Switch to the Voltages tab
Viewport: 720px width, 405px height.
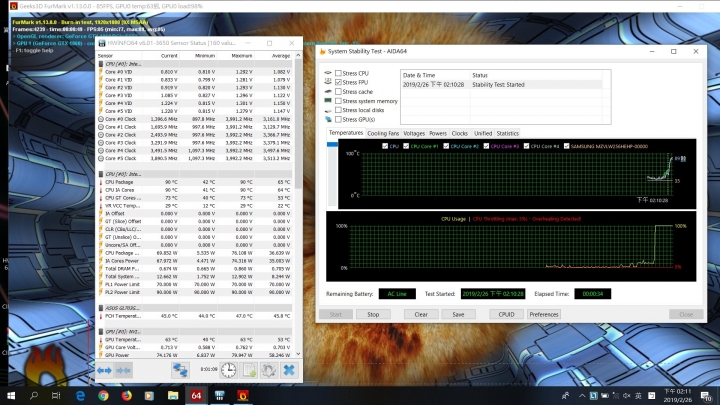414,133
